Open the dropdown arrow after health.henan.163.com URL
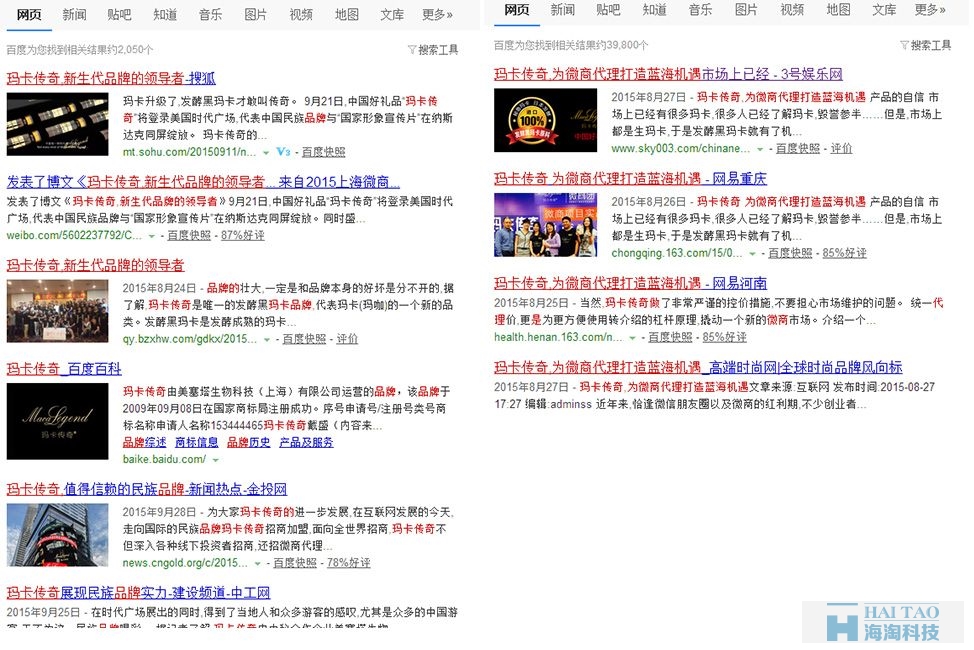This screenshot has width=974, height=650. click(632, 337)
